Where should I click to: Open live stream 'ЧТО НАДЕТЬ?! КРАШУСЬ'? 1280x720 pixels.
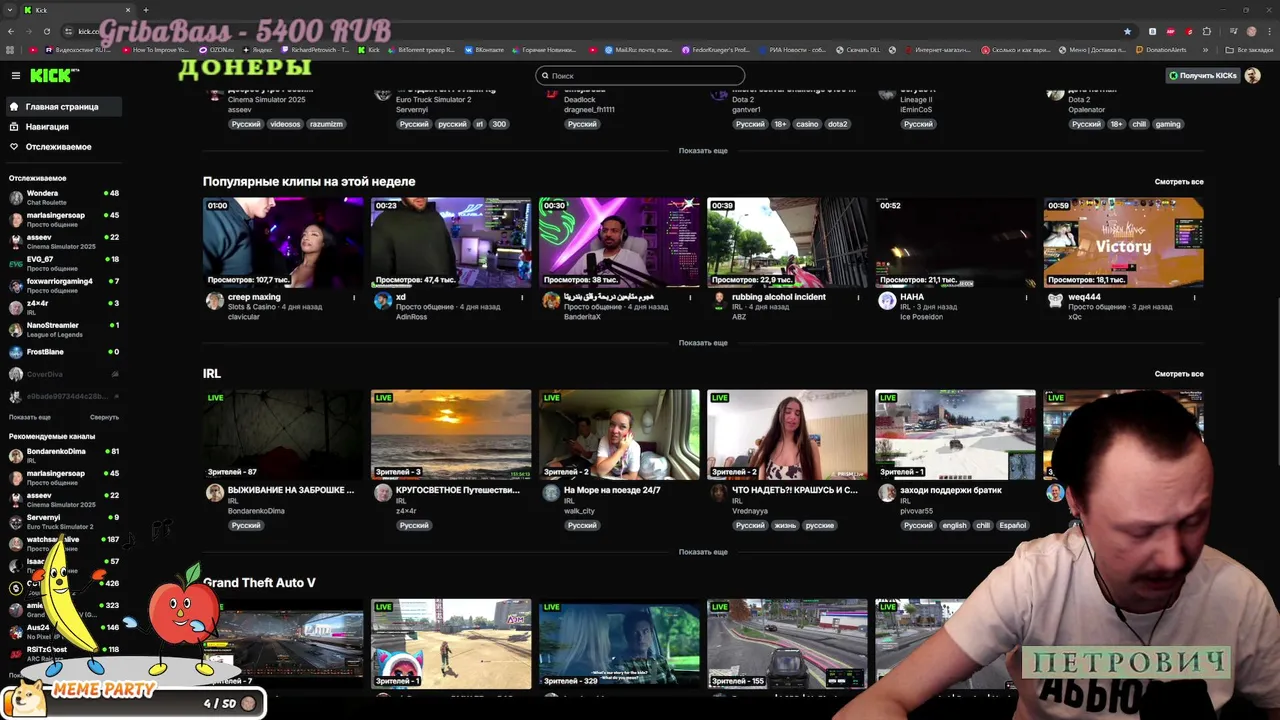(x=787, y=435)
